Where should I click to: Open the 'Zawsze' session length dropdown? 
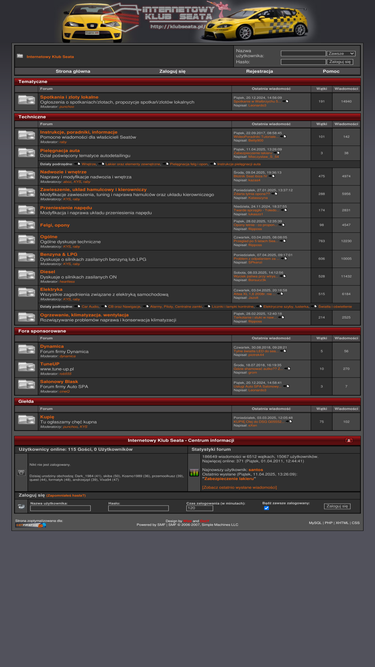tap(341, 54)
